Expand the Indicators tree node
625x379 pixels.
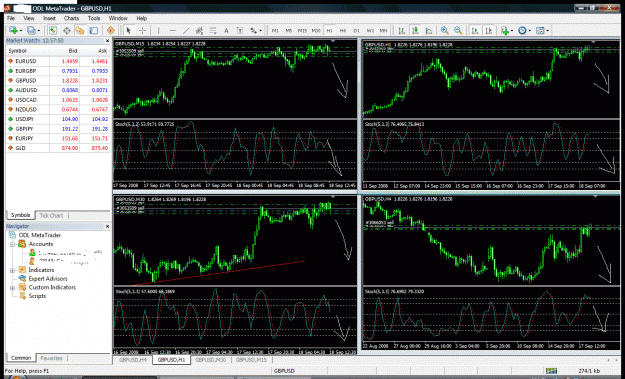[12, 270]
